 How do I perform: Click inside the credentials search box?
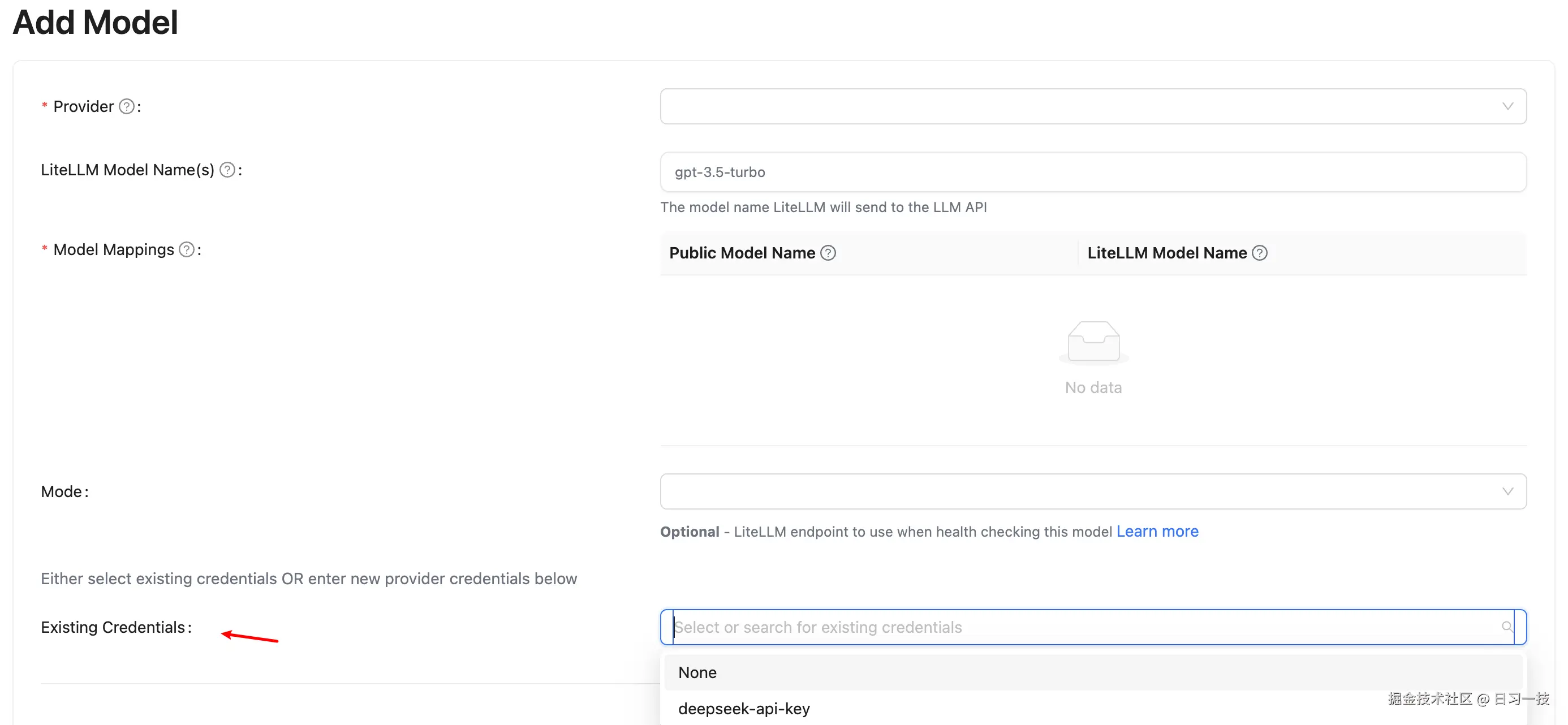[x=974, y=627]
